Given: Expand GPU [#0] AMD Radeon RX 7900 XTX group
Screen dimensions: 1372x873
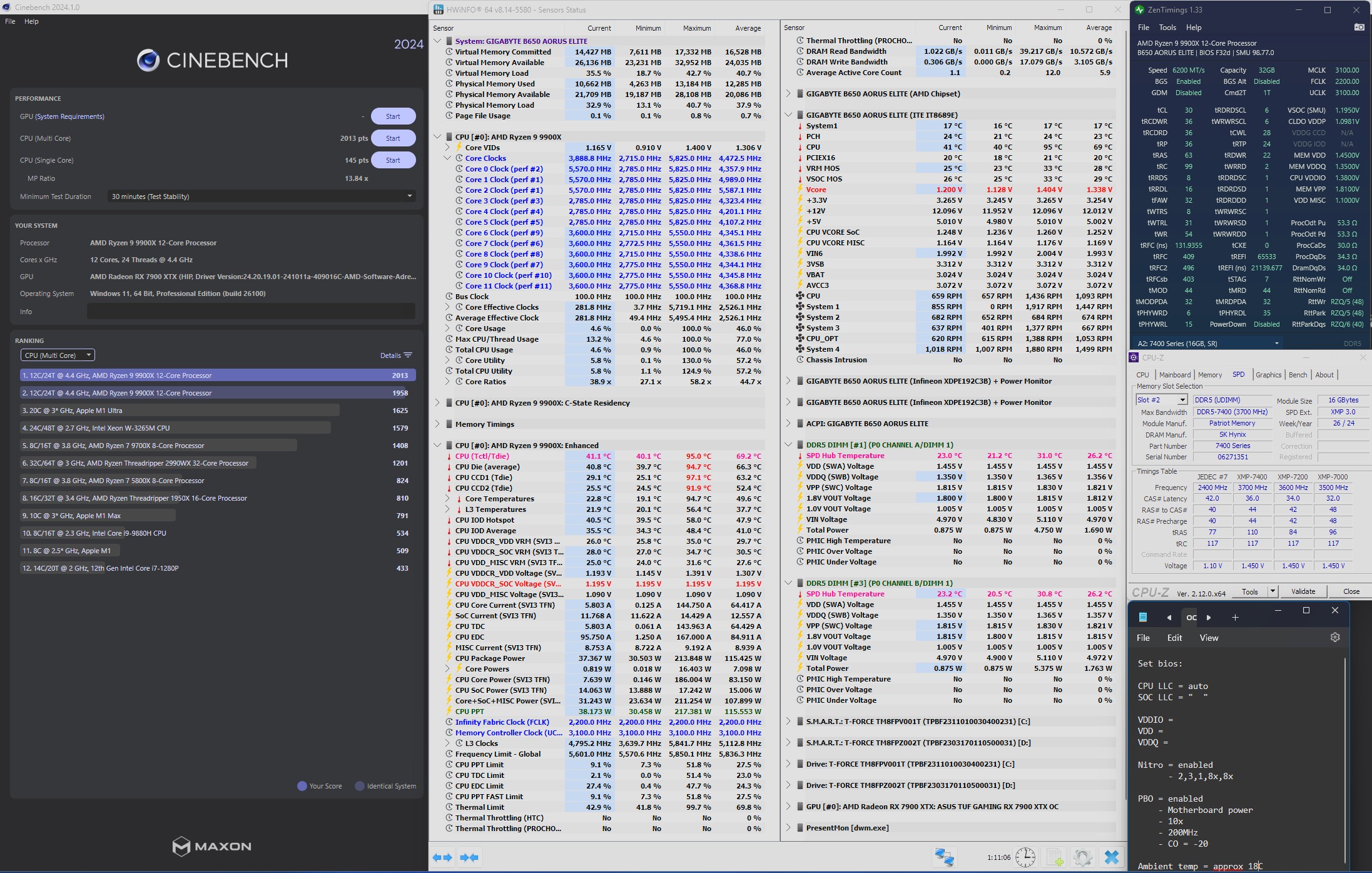Looking at the screenshot, I should click(788, 807).
